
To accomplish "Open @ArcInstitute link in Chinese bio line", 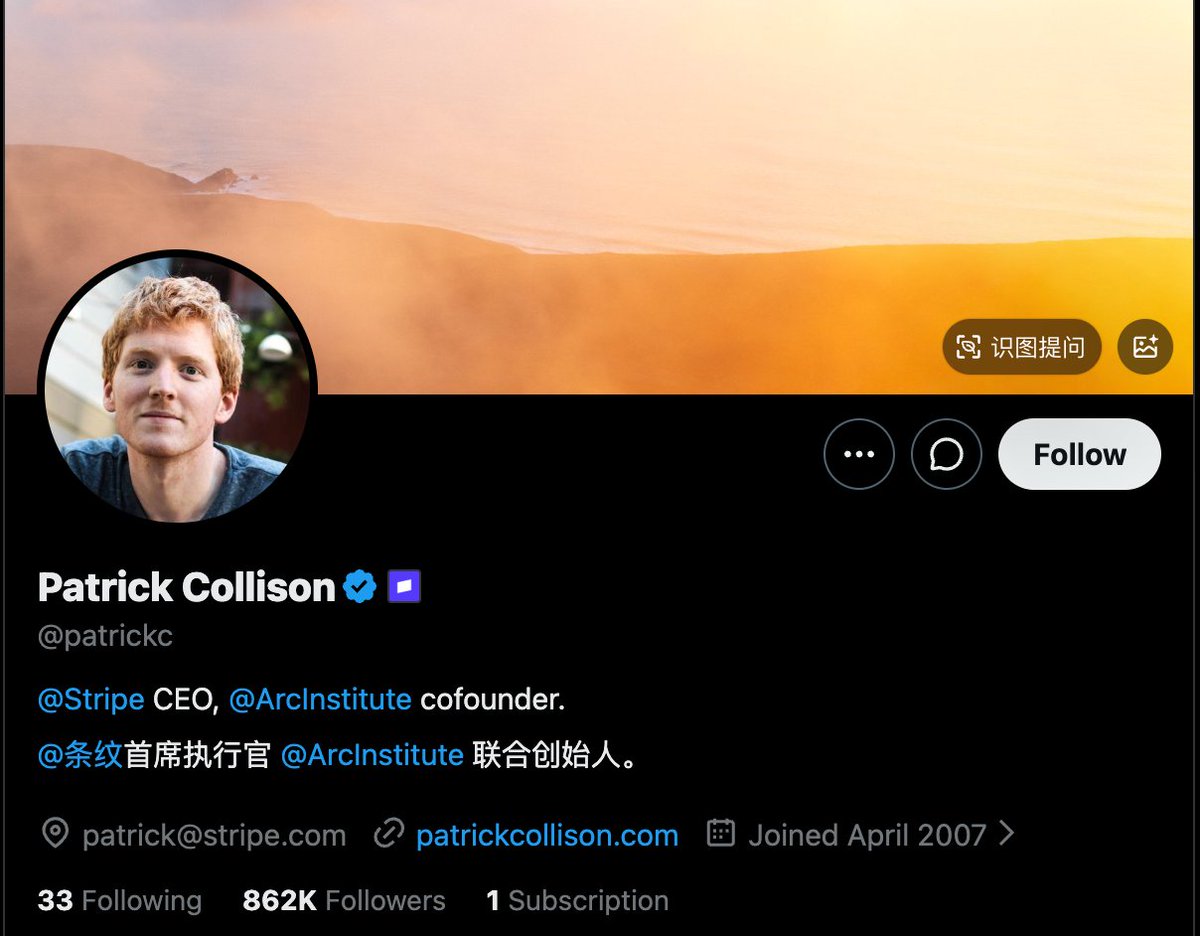I will pyautogui.click(x=372, y=755).
